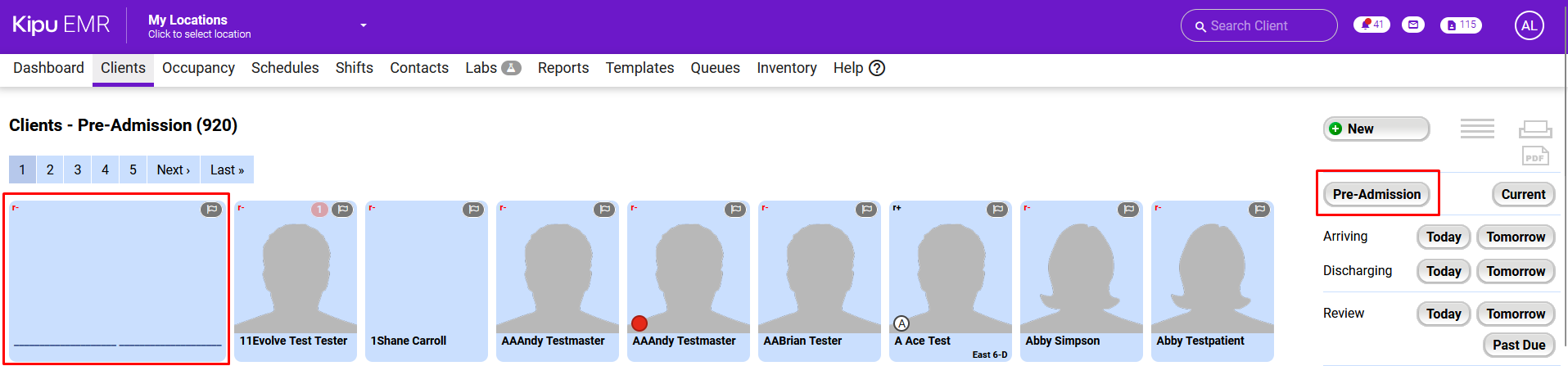Click the AL user avatar

(x=1529, y=25)
